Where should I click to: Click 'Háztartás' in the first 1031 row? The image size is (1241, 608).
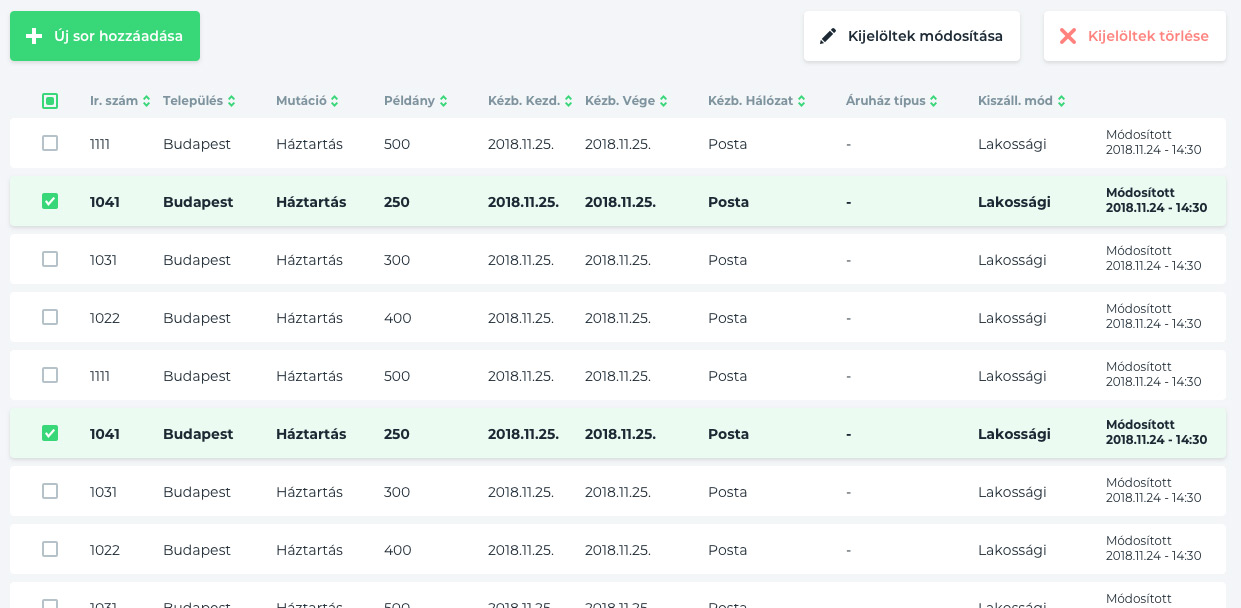click(x=309, y=260)
